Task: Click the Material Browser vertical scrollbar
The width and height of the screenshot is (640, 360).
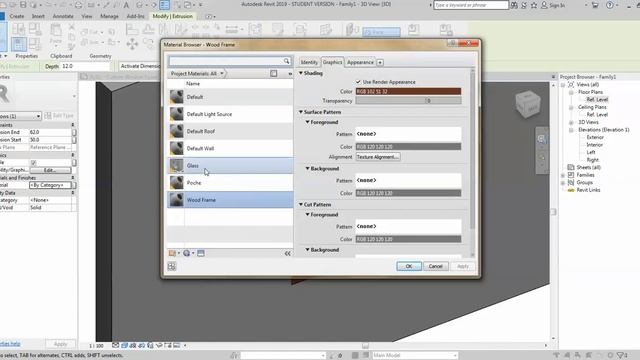Action: click(473, 163)
